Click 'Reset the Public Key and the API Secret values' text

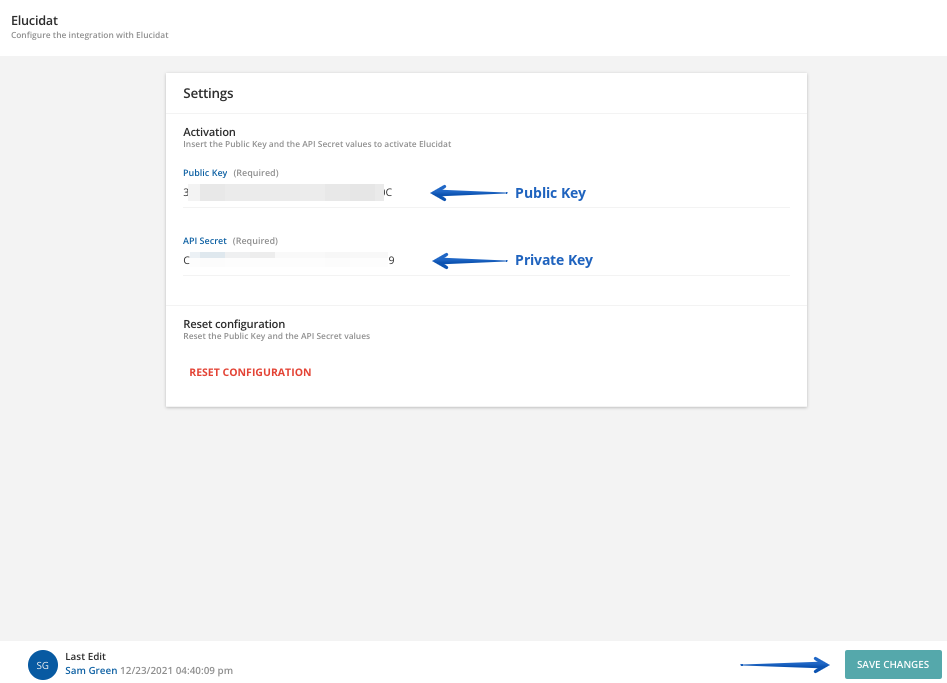[x=277, y=336]
